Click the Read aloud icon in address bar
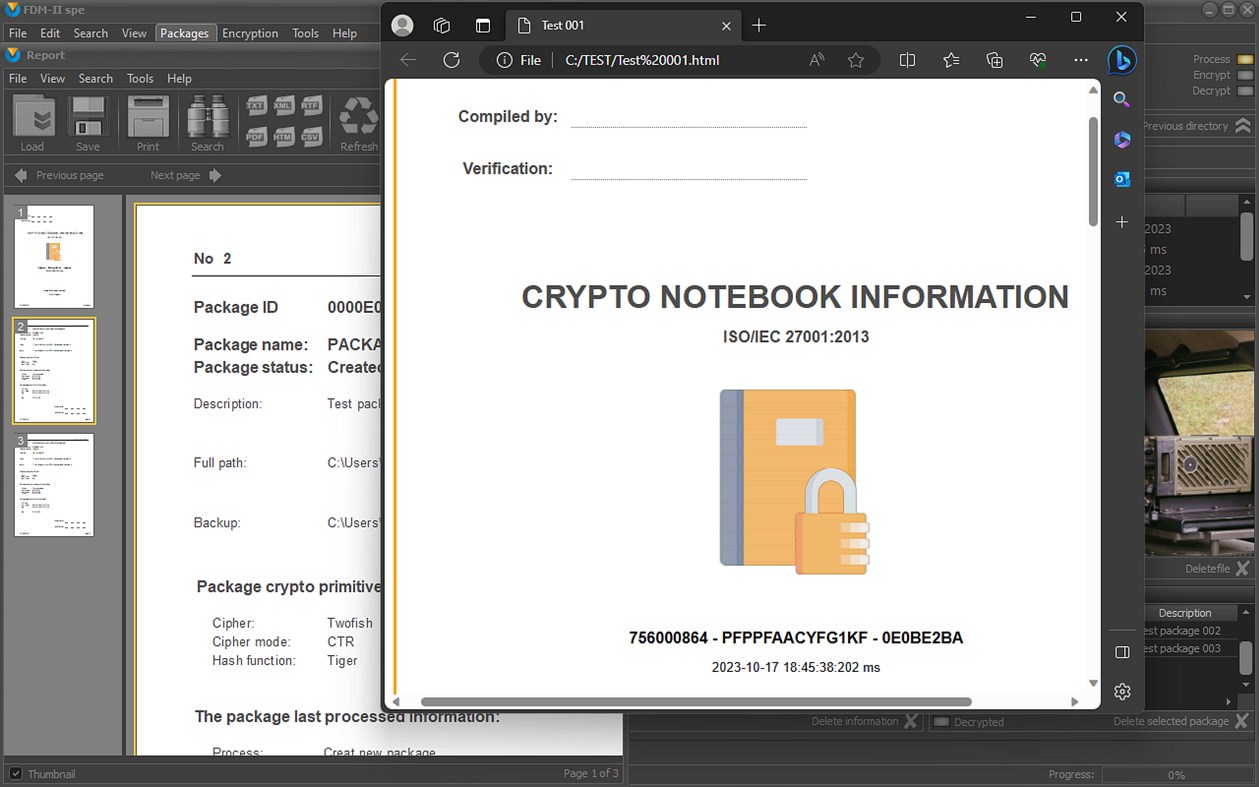This screenshot has height=787, width=1259. [817, 60]
